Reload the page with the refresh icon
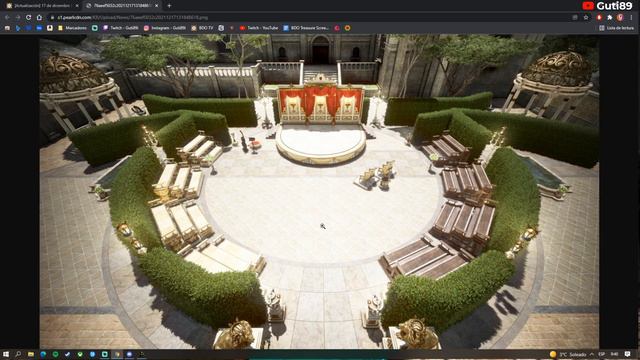Image resolution: width=640 pixels, height=360 pixels. (28, 18)
